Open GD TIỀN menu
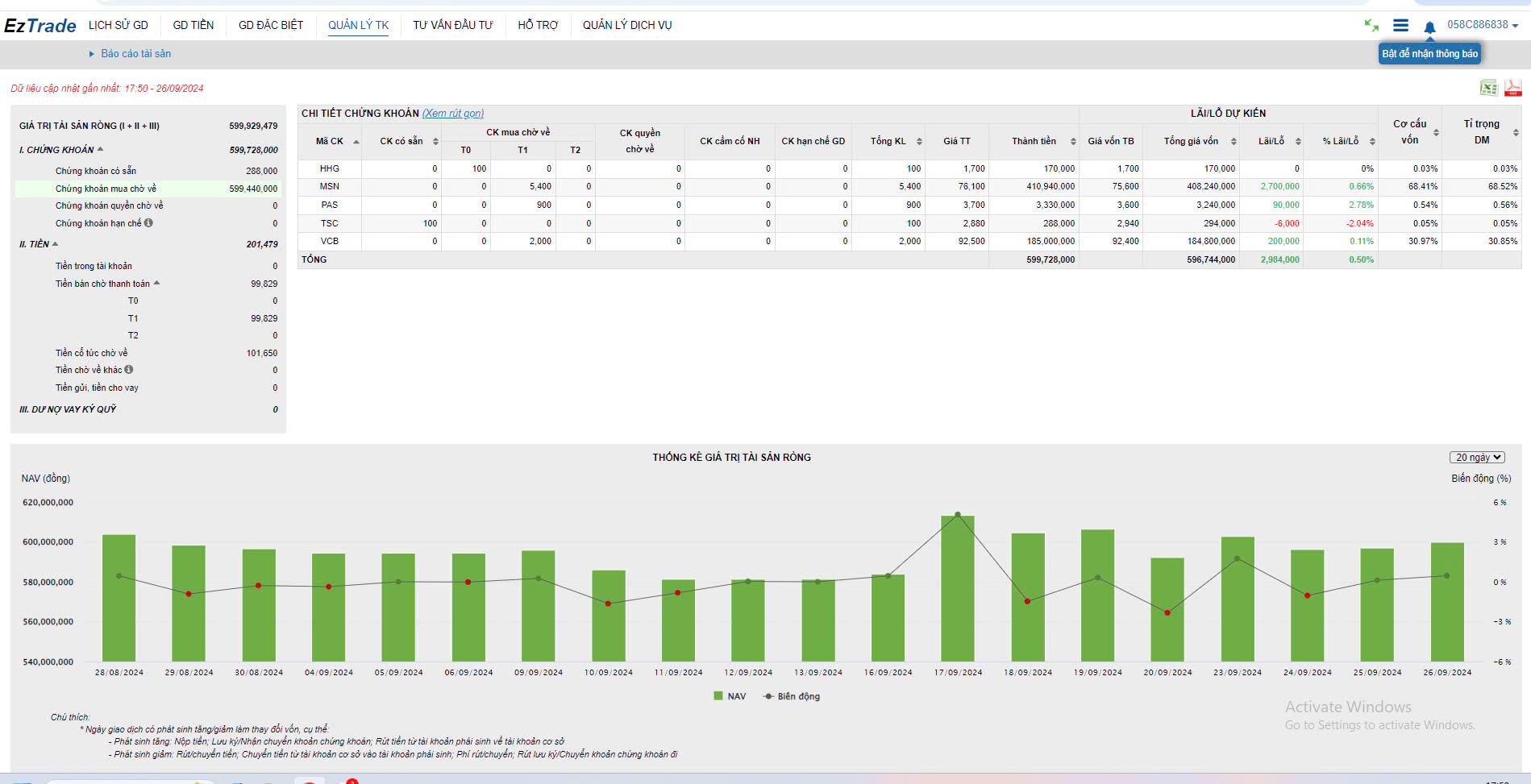 pos(193,25)
